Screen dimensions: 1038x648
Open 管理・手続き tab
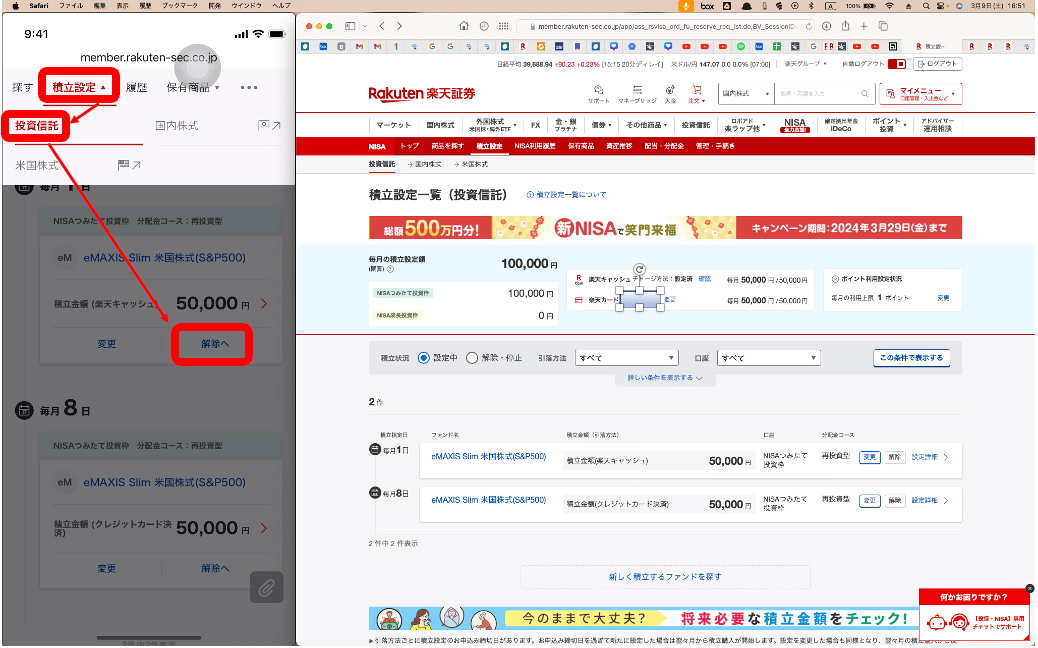(x=714, y=146)
